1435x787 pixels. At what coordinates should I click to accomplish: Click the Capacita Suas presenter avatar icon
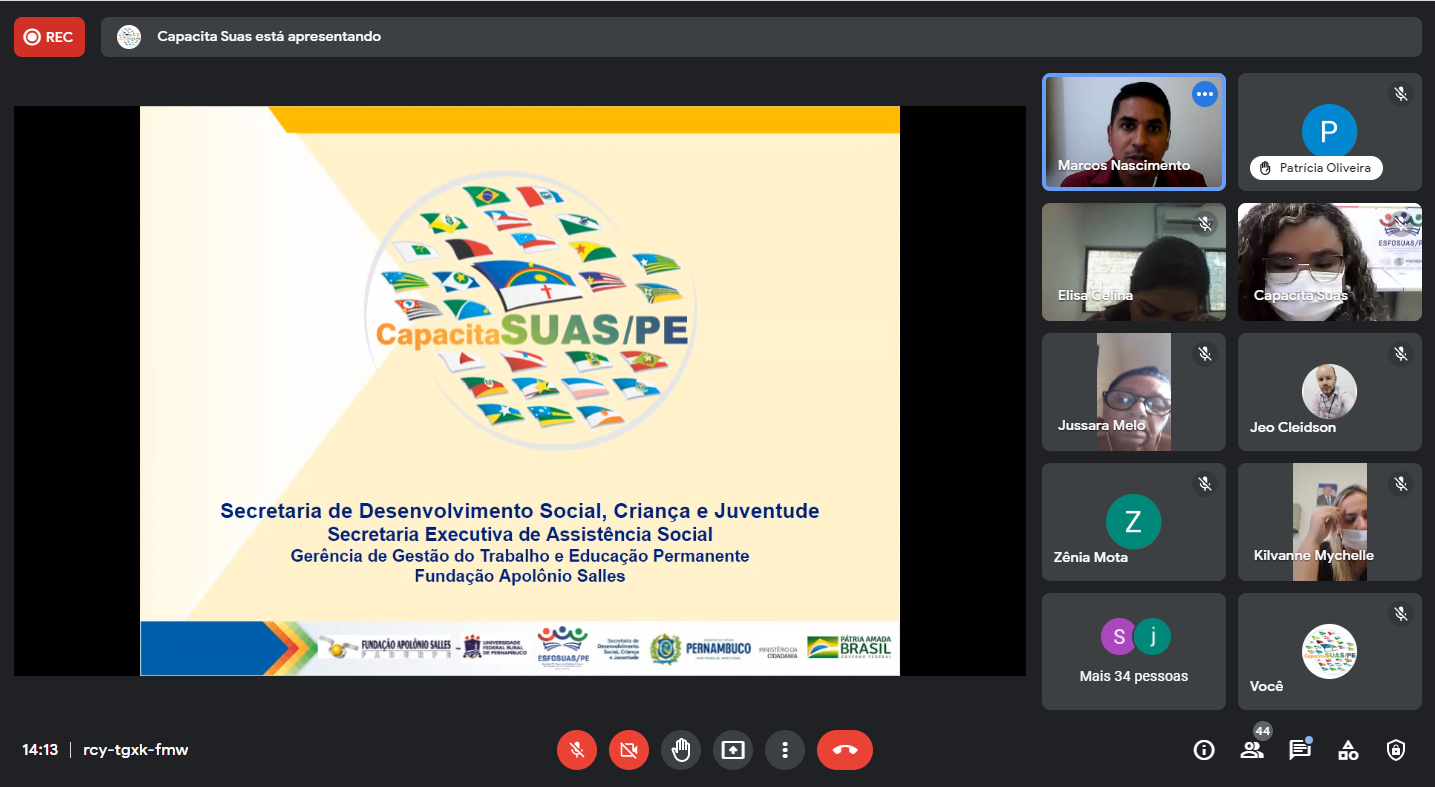point(129,37)
